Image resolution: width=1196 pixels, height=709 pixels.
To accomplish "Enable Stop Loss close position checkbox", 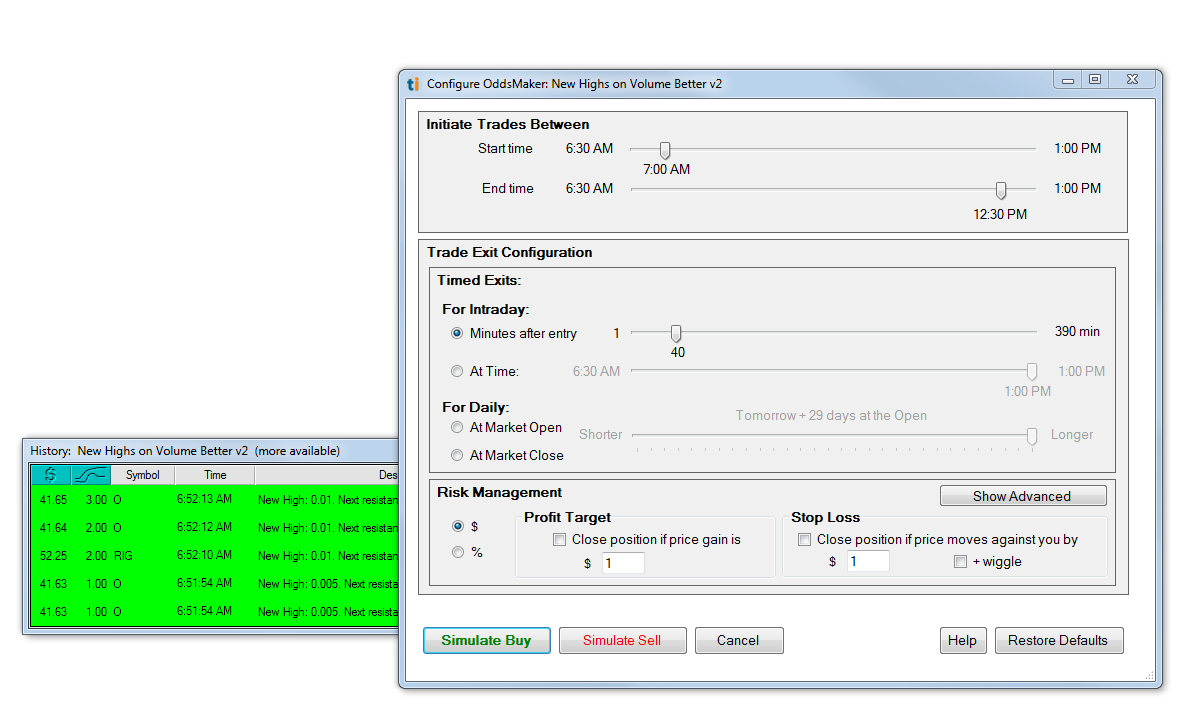I will tap(805, 540).
